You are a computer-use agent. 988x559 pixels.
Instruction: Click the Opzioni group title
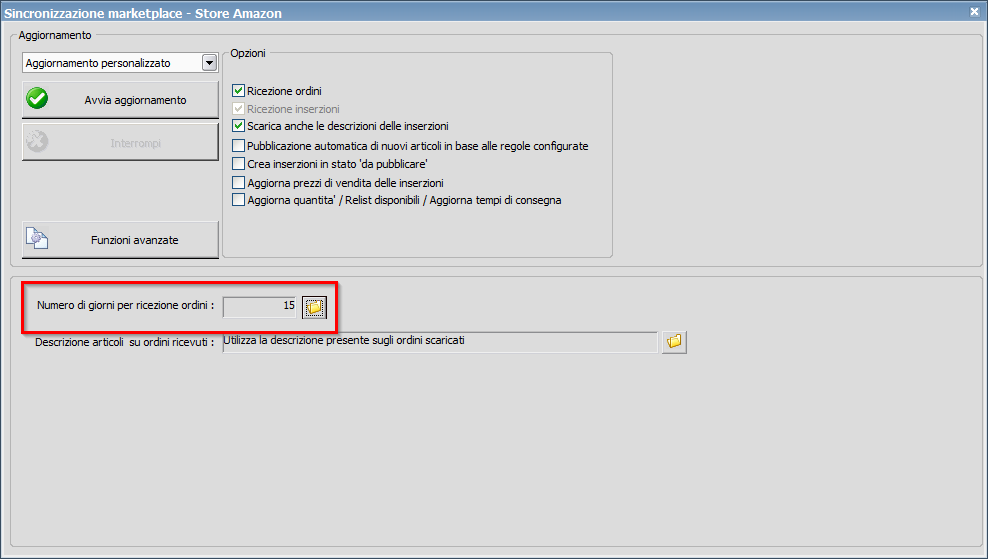pos(248,53)
